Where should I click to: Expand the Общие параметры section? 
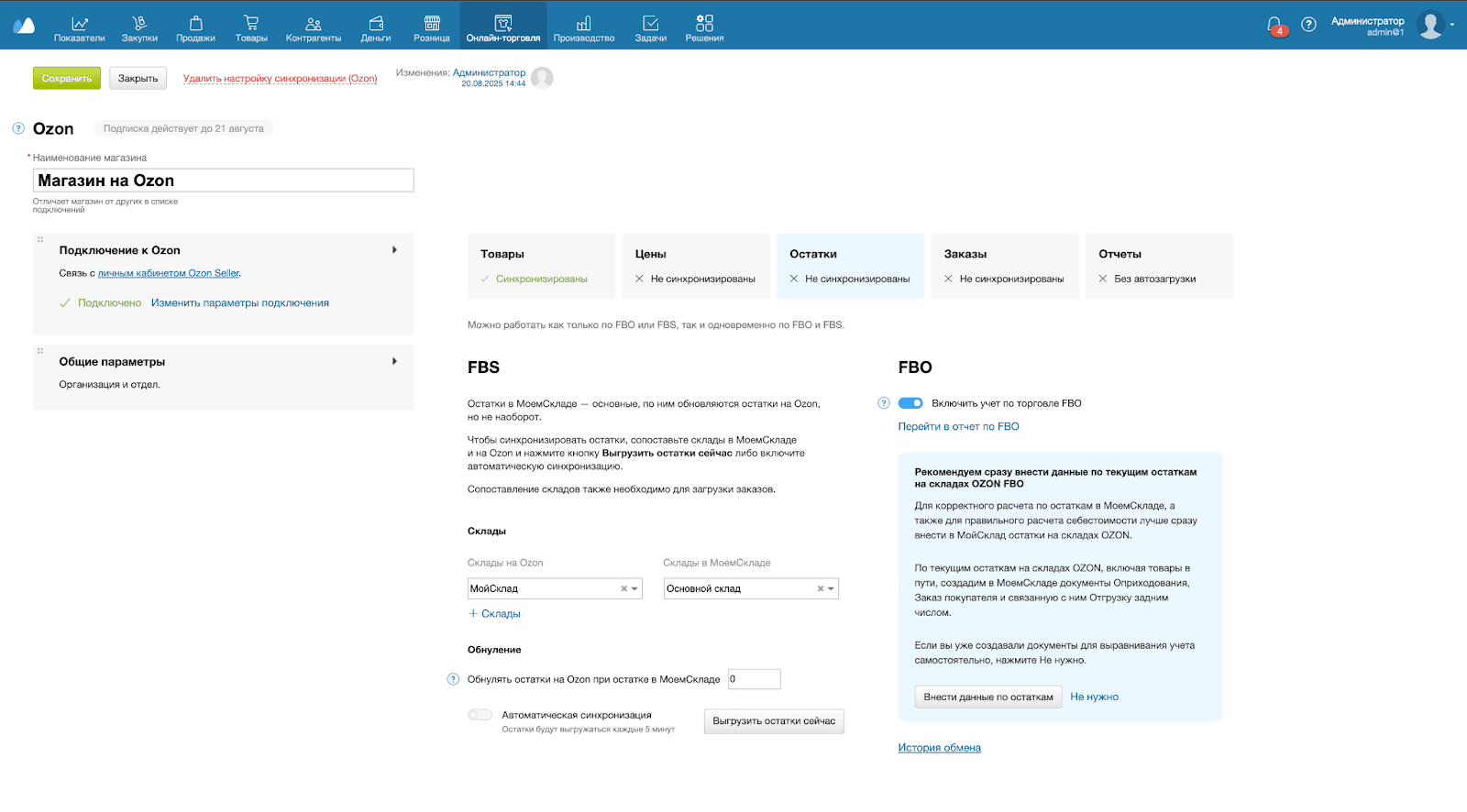pyautogui.click(x=394, y=362)
